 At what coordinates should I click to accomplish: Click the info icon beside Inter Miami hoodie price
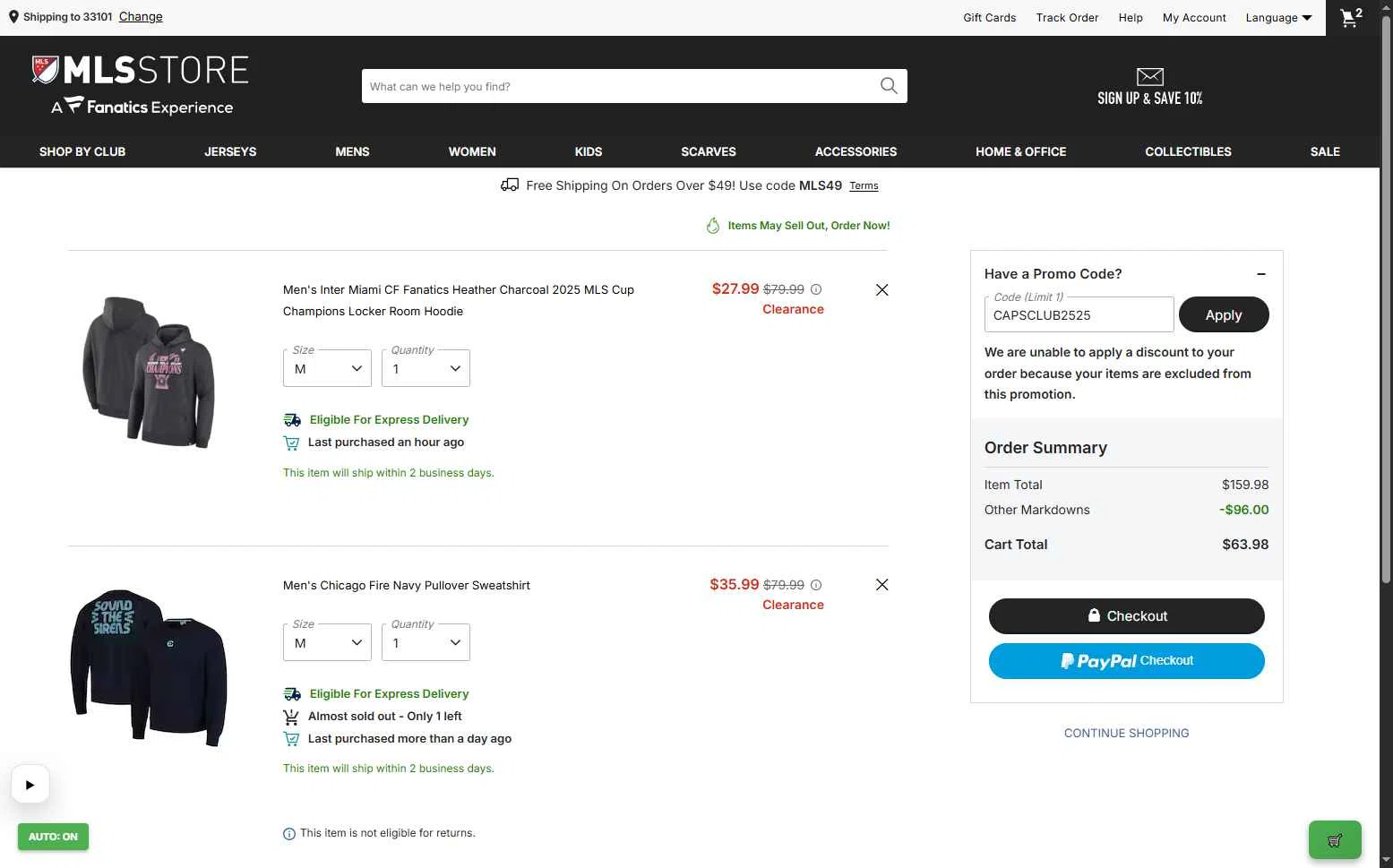[816, 289]
